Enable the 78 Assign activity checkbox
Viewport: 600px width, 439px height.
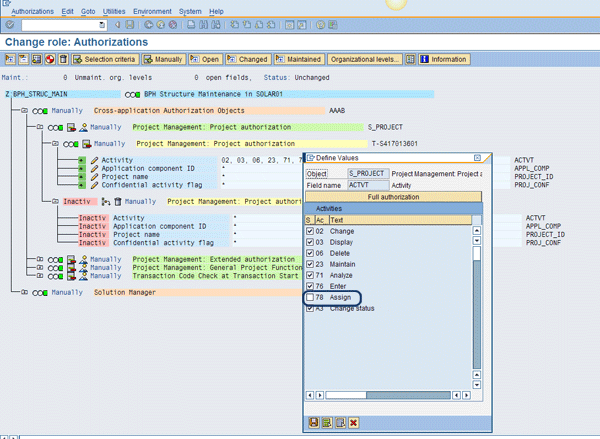pos(310,297)
